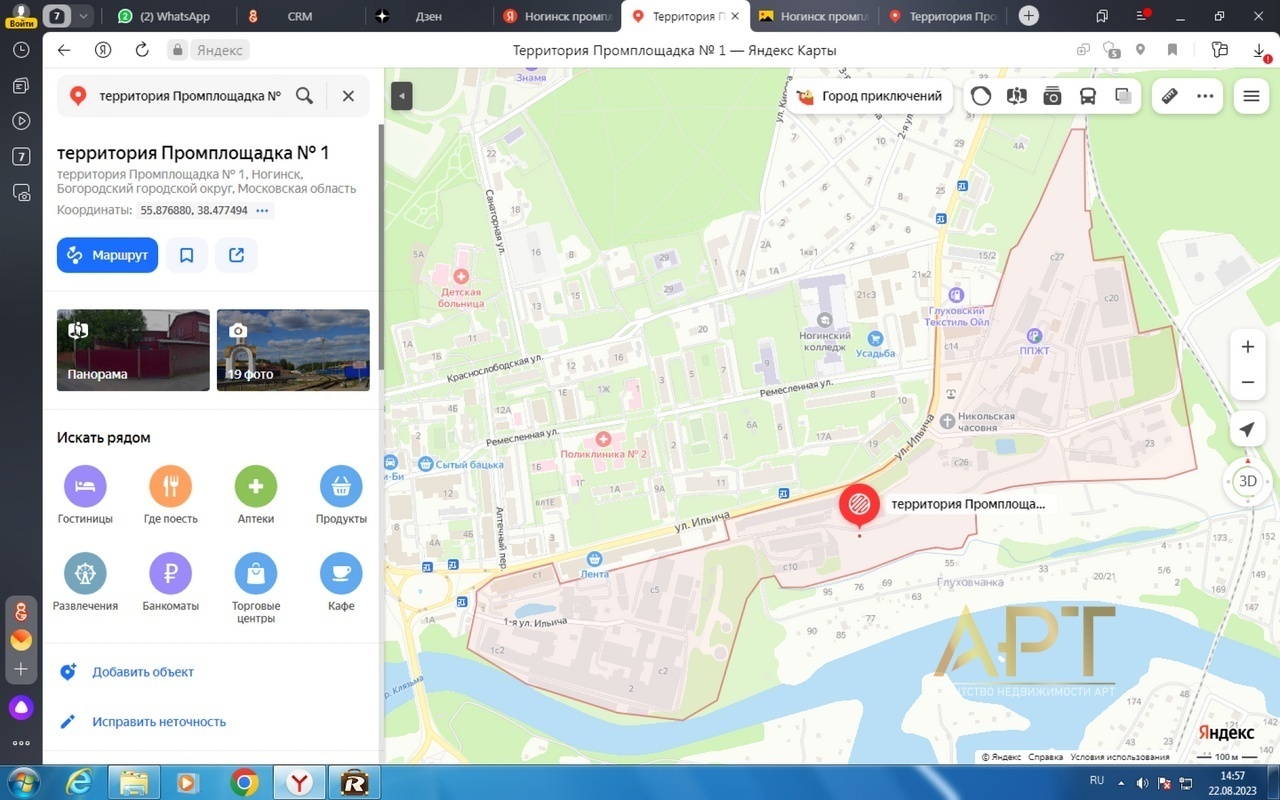Open history clock icon in the sidebar
Screen dimensions: 1280x800
coord(21,50)
